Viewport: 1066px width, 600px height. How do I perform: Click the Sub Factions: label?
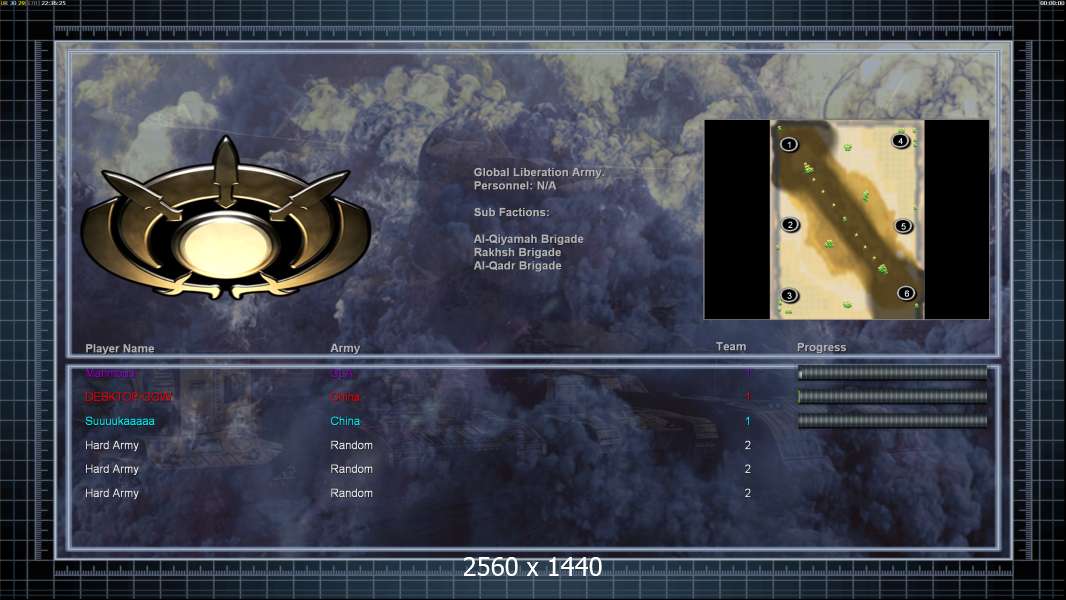coord(511,212)
